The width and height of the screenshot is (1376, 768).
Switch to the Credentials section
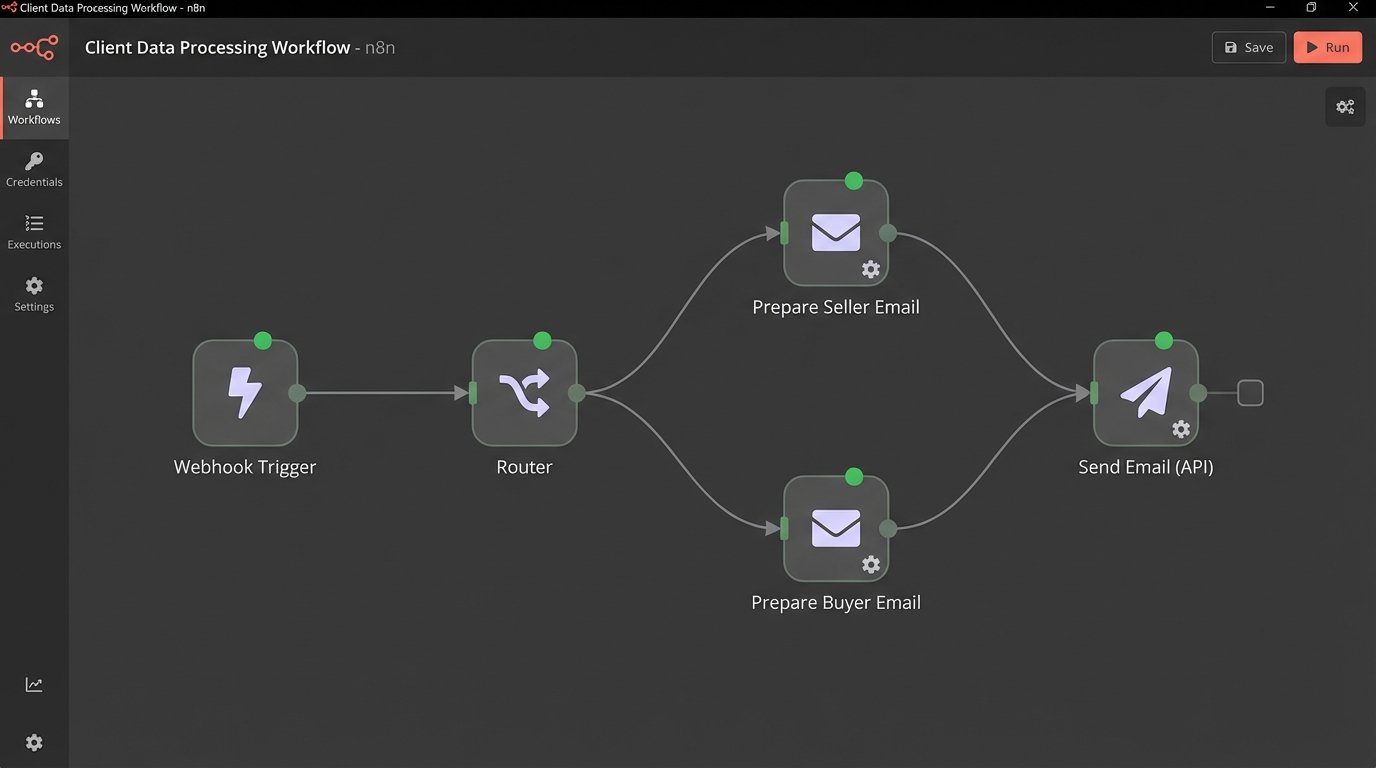click(34, 168)
